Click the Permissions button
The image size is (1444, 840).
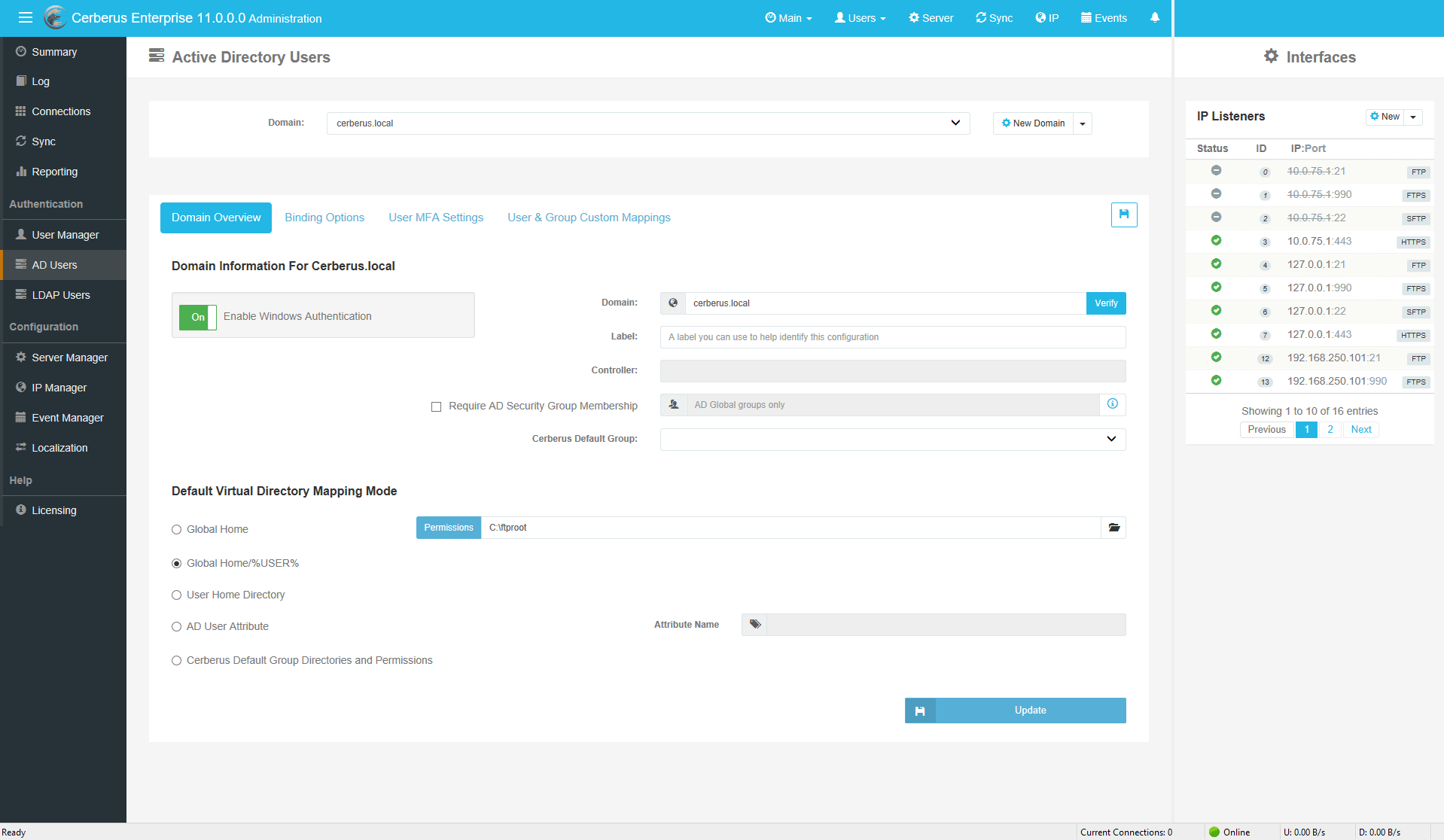[449, 528]
